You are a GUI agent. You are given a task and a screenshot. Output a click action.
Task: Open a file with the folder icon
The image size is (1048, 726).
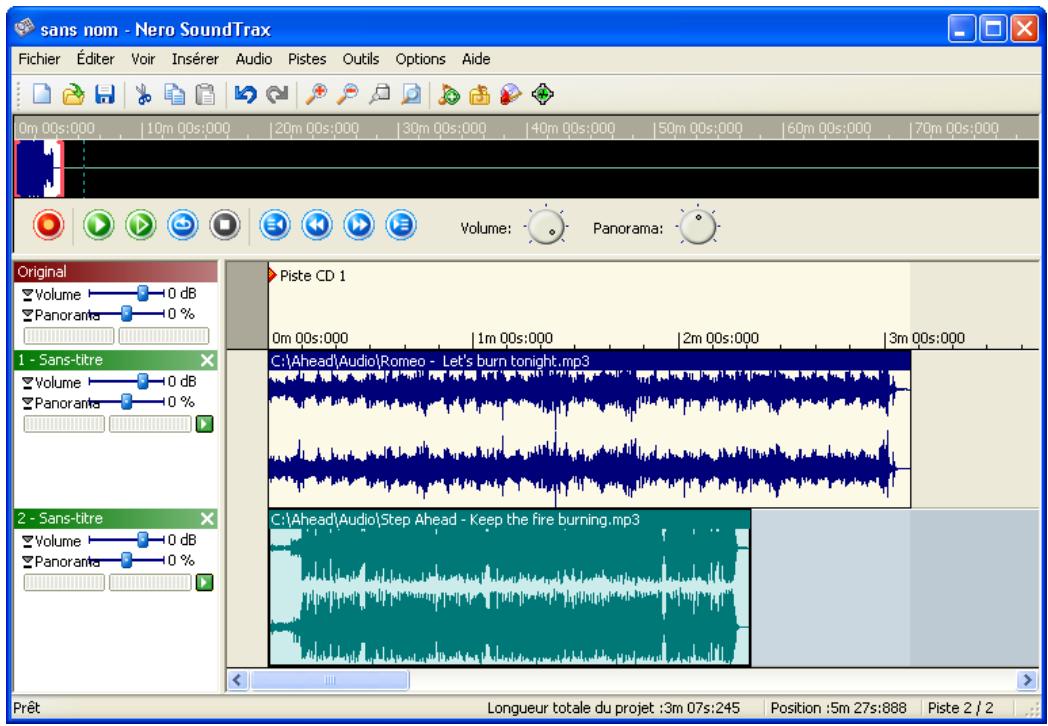(73, 95)
